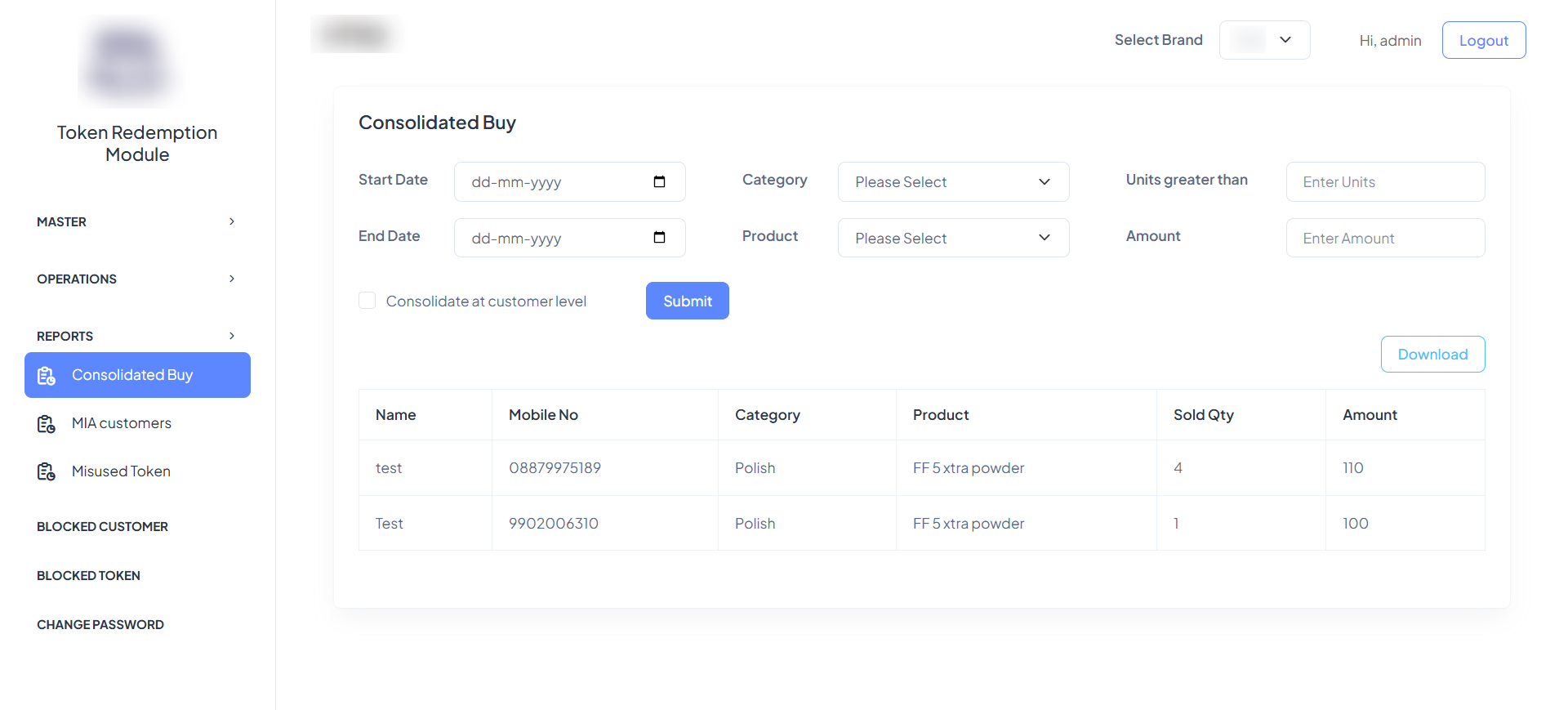Open BLOCKED TOKEN page

point(88,576)
